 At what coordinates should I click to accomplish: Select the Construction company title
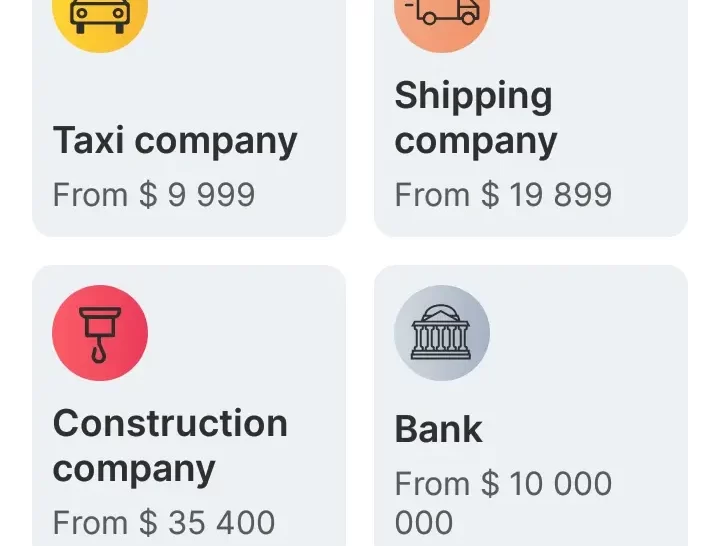[170, 446]
